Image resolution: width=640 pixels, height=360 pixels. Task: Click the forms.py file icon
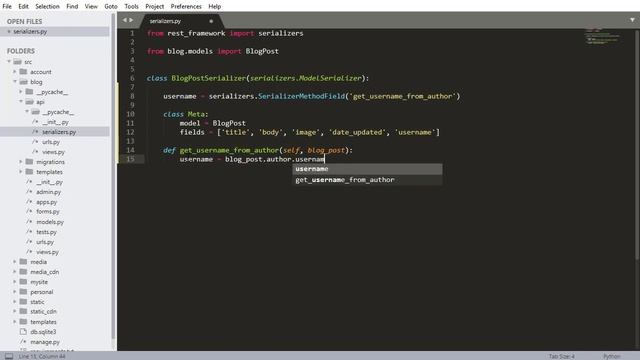pos(29,211)
